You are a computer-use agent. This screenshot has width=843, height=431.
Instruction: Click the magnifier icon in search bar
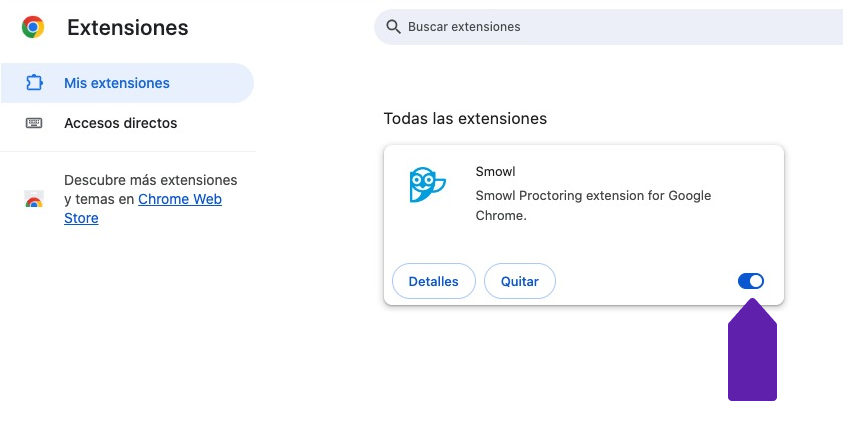pyautogui.click(x=393, y=27)
